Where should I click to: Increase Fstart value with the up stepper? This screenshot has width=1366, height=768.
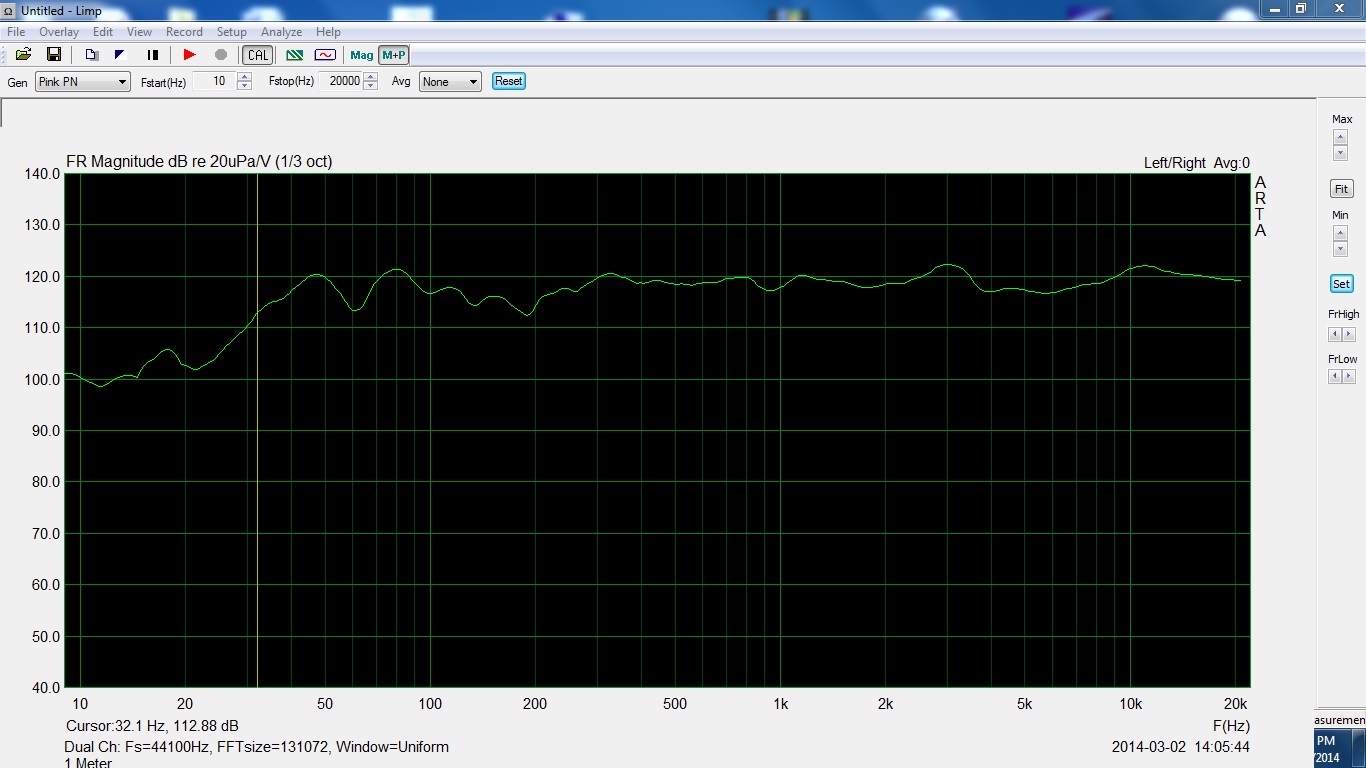click(245, 78)
